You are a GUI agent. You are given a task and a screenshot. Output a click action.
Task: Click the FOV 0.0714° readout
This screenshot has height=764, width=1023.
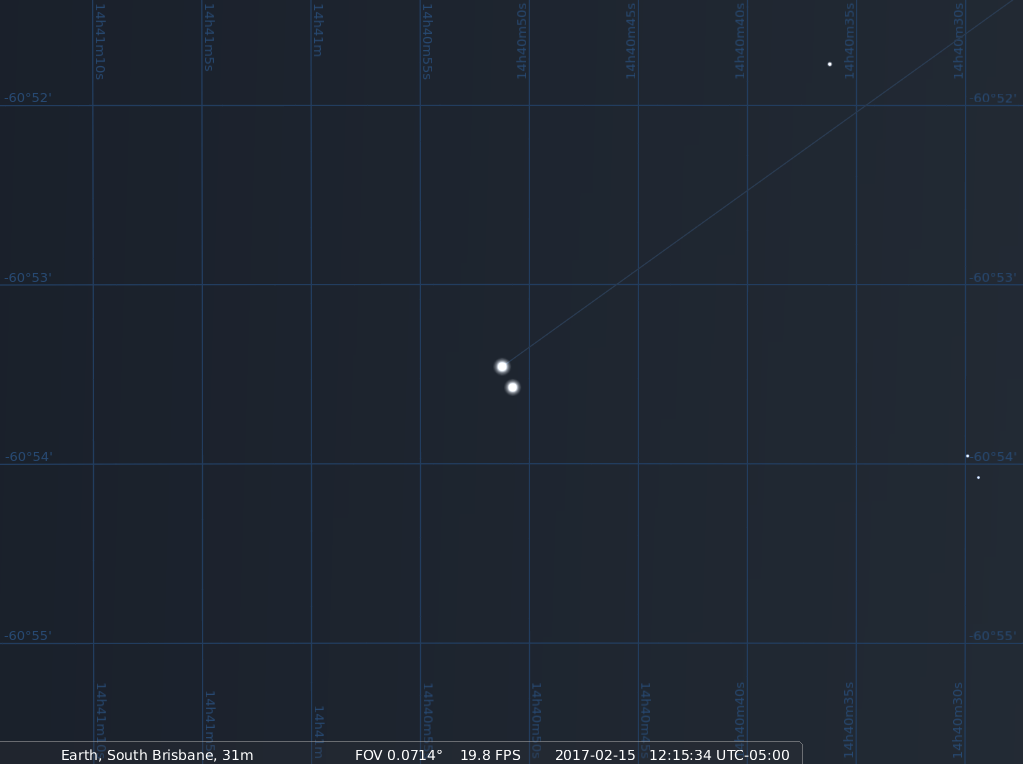tap(398, 755)
